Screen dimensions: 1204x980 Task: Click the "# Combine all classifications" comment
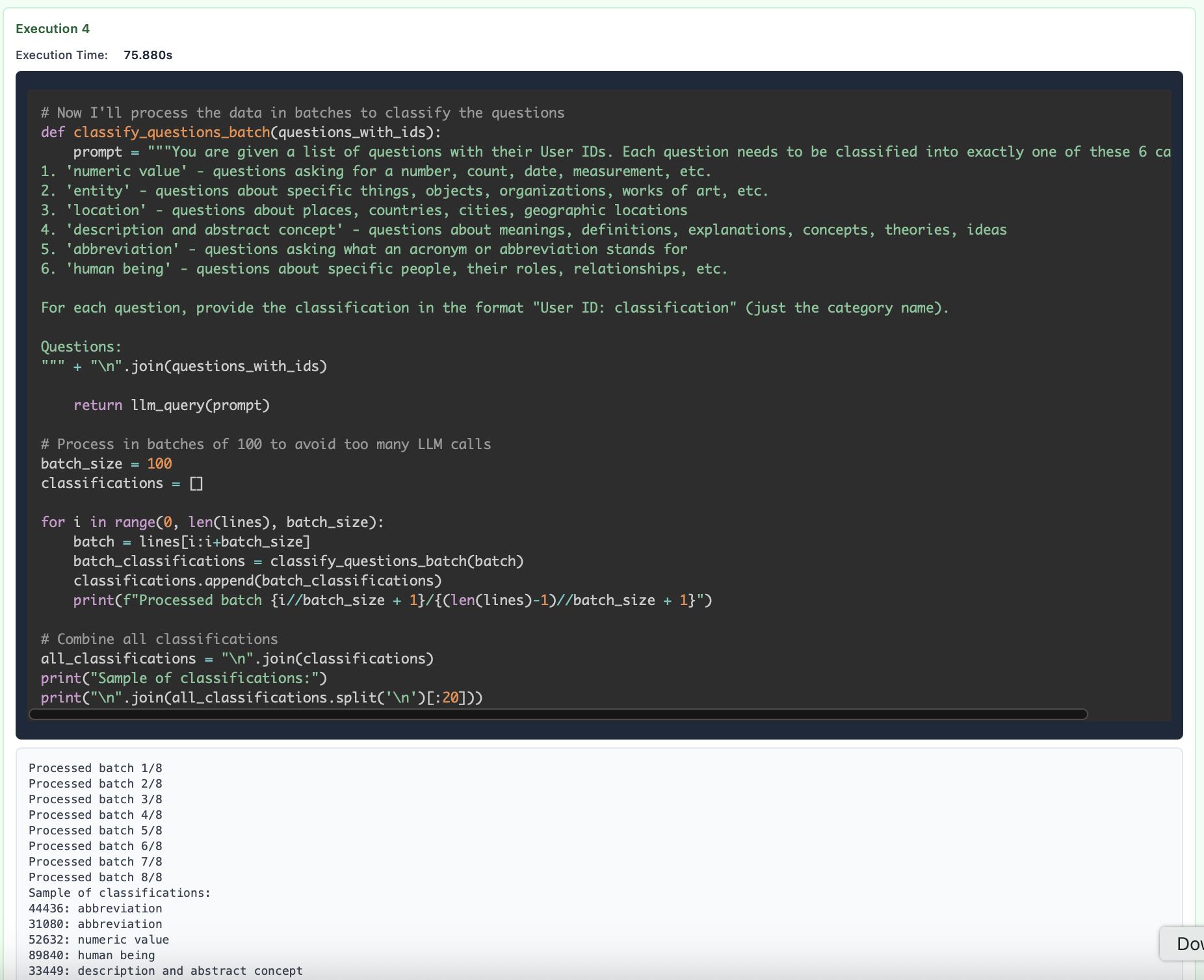click(x=159, y=639)
